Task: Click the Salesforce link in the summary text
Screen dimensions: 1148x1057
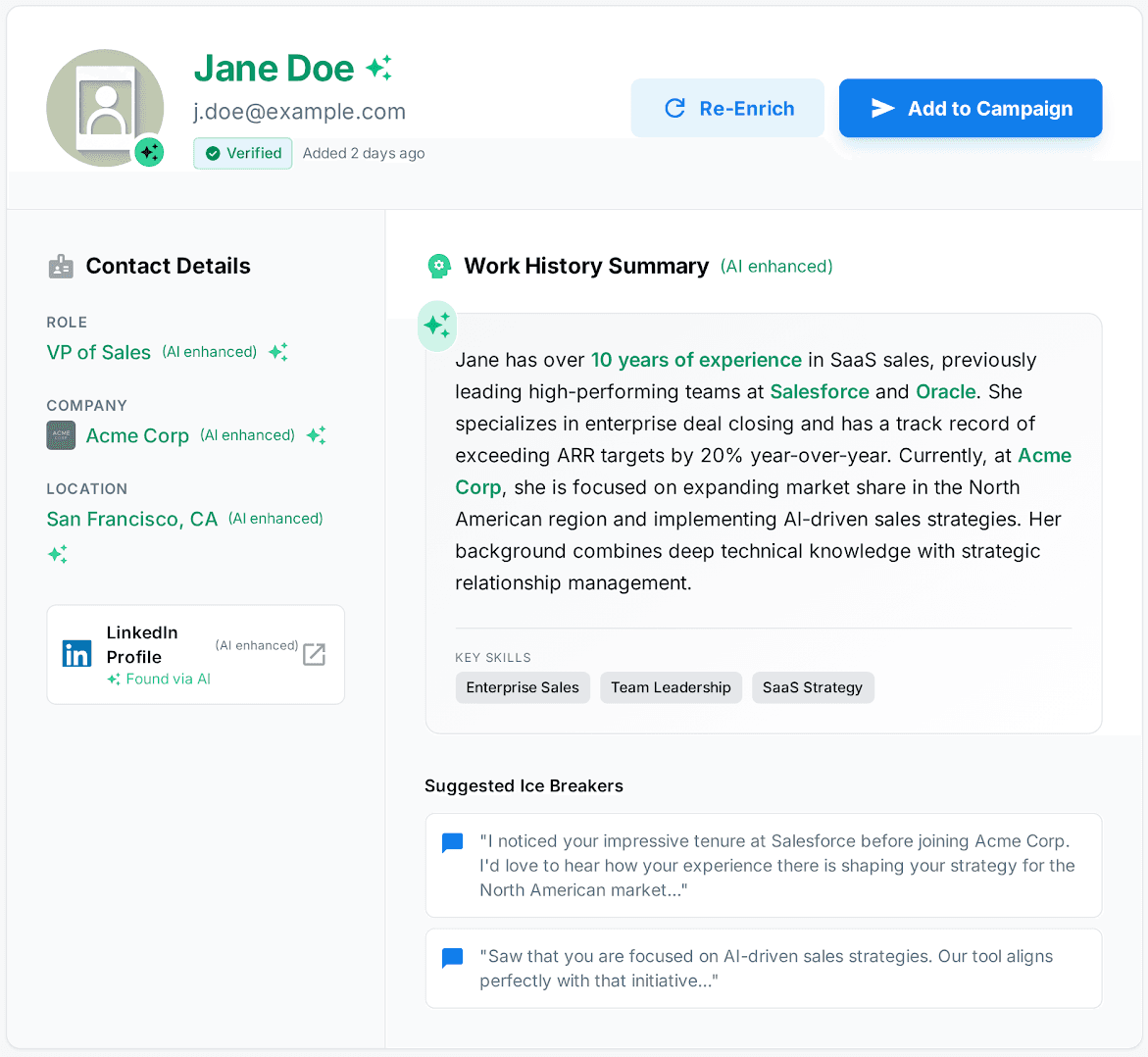Action: pyautogui.click(x=820, y=391)
